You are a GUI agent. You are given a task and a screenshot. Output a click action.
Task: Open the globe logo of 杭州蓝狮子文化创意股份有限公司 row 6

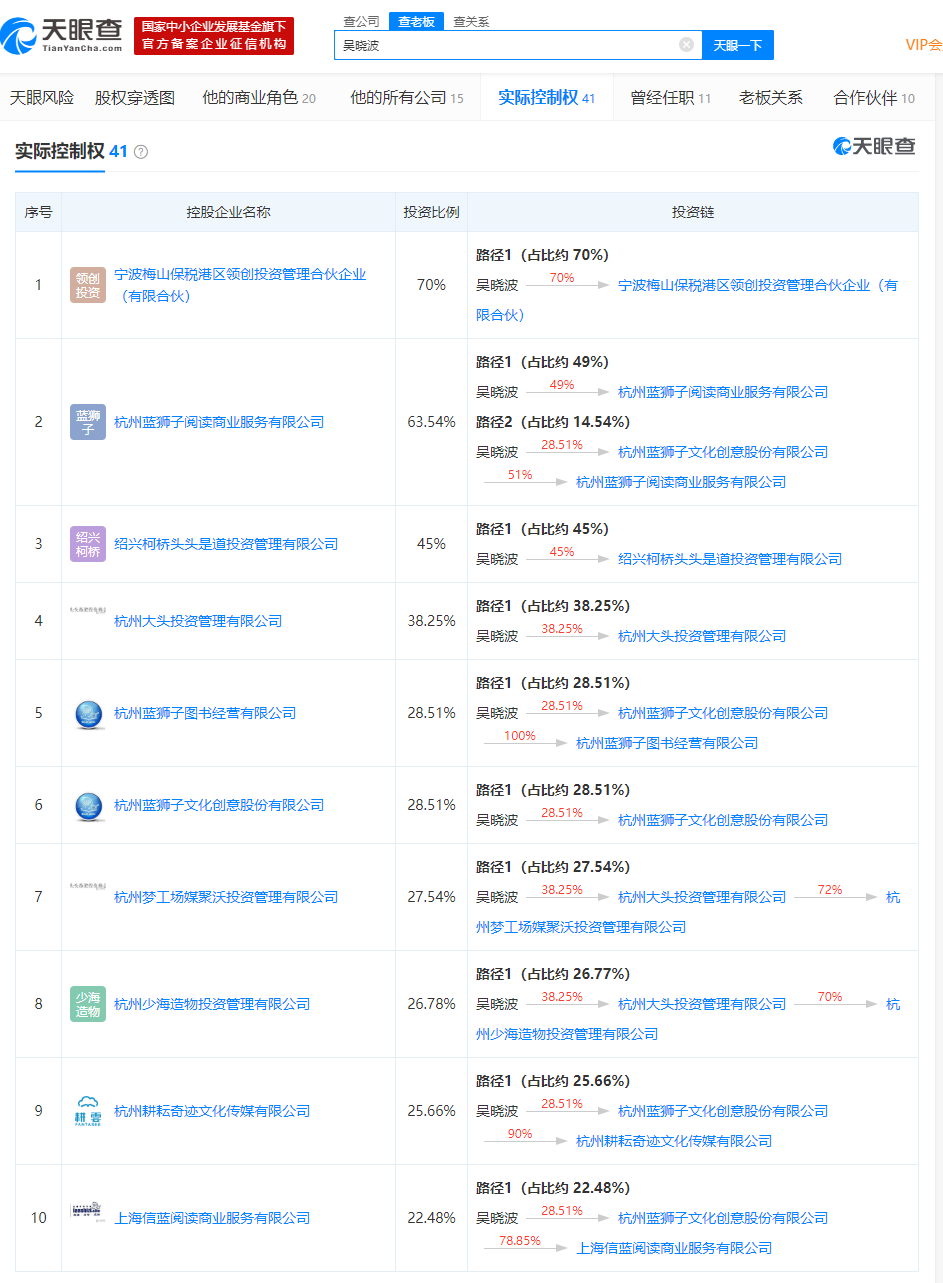[x=88, y=805]
